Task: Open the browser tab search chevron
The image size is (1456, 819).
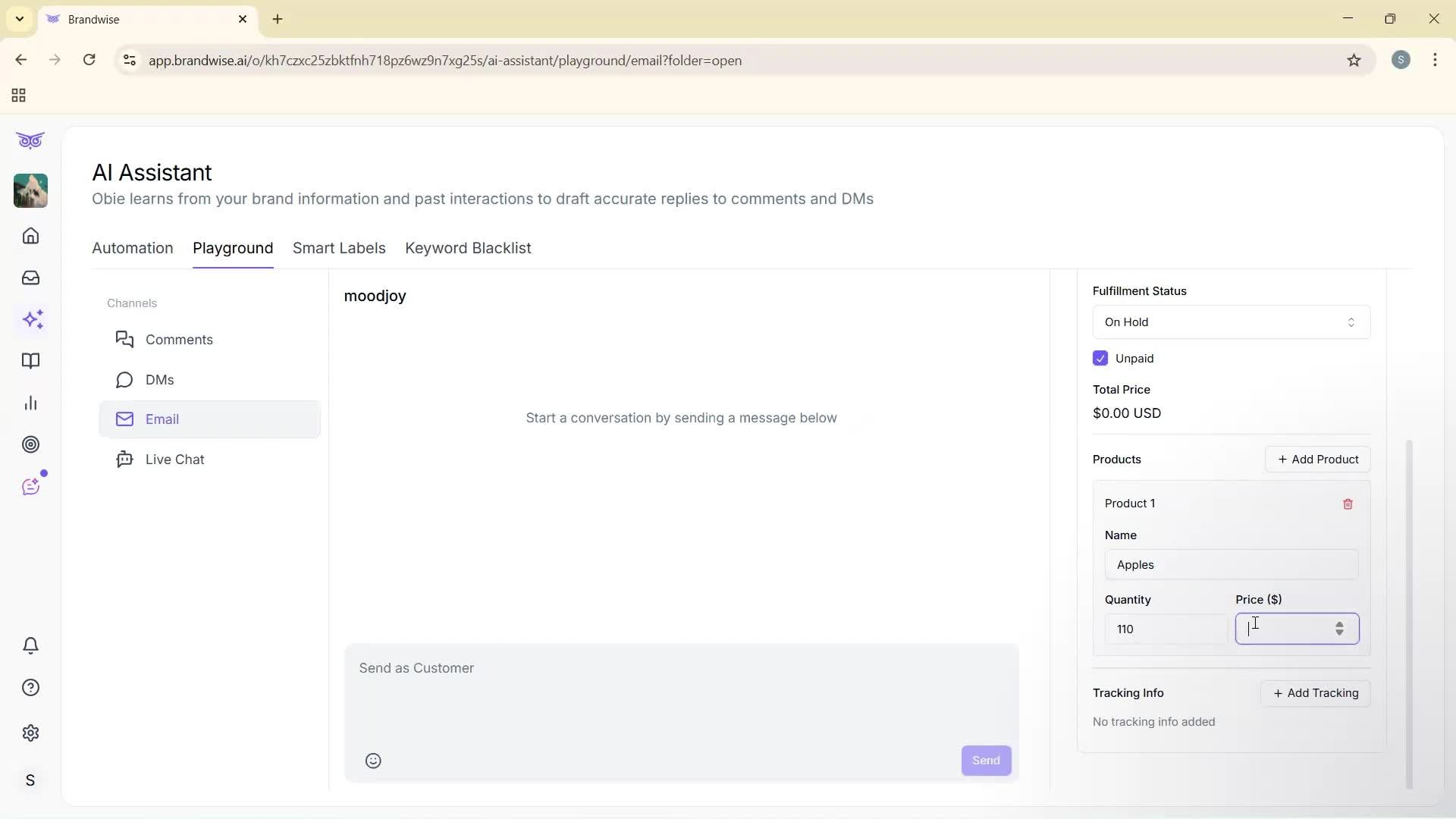Action: coord(19,19)
